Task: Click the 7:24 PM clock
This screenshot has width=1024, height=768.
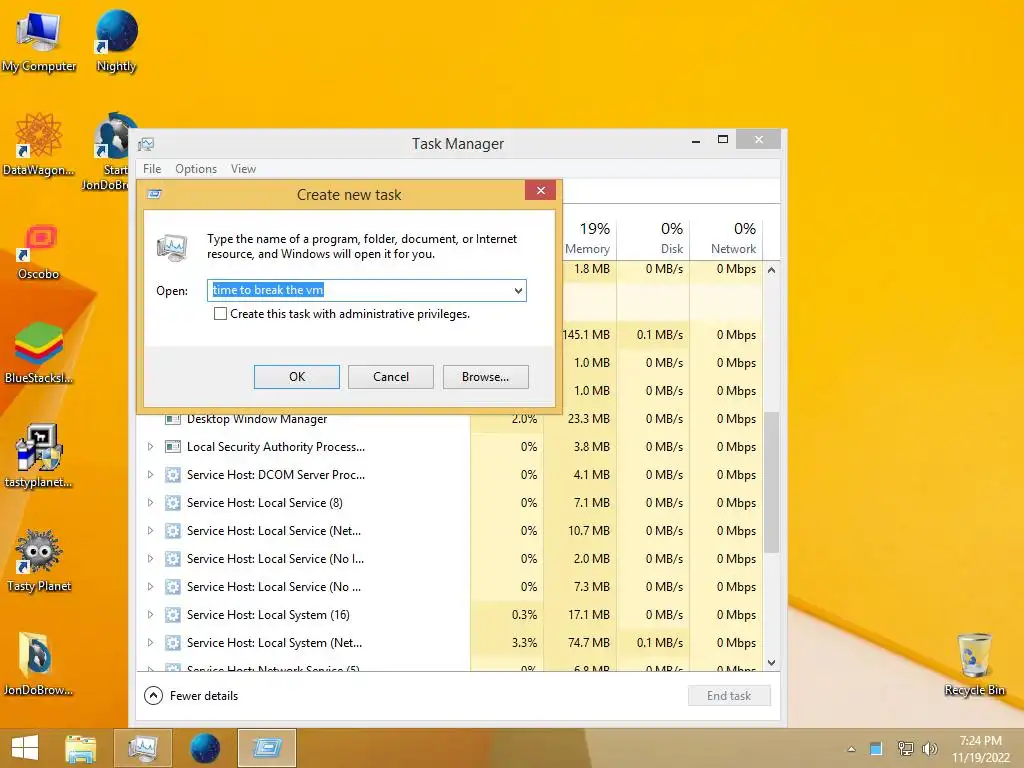Action: click(980, 741)
